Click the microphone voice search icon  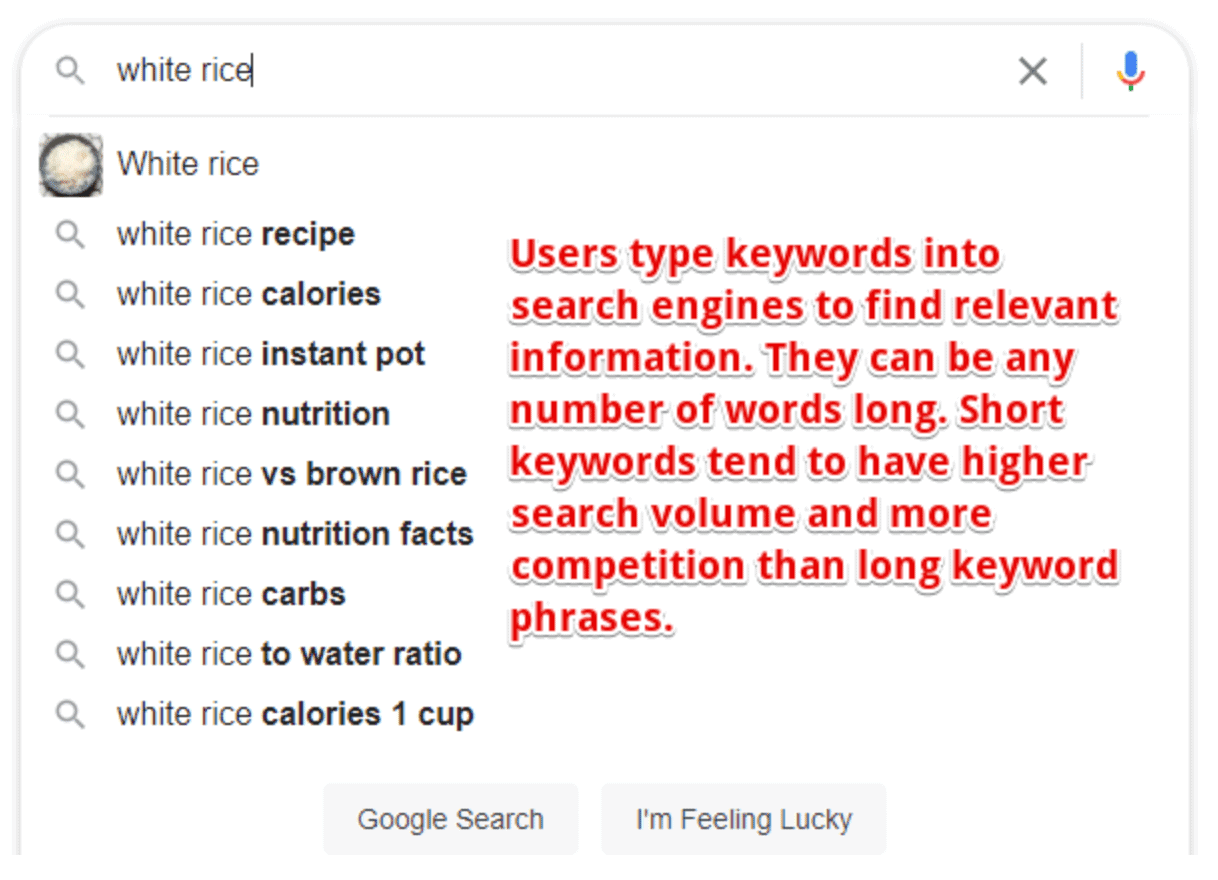[1131, 71]
